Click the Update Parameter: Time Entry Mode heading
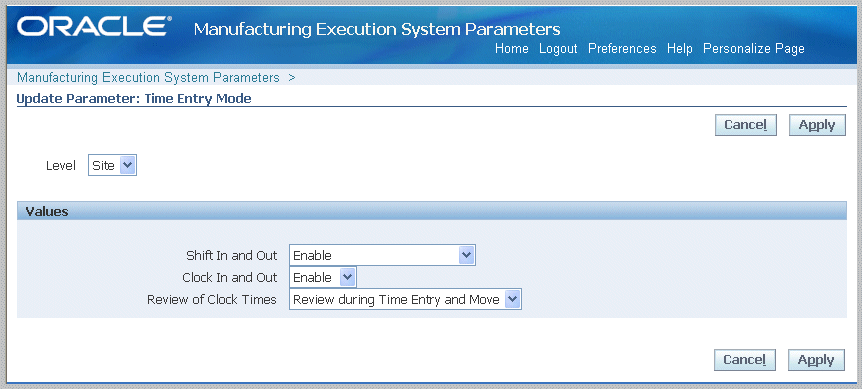Image resolution: width=862 pixels, height=389 pixels. pos(134,99)
